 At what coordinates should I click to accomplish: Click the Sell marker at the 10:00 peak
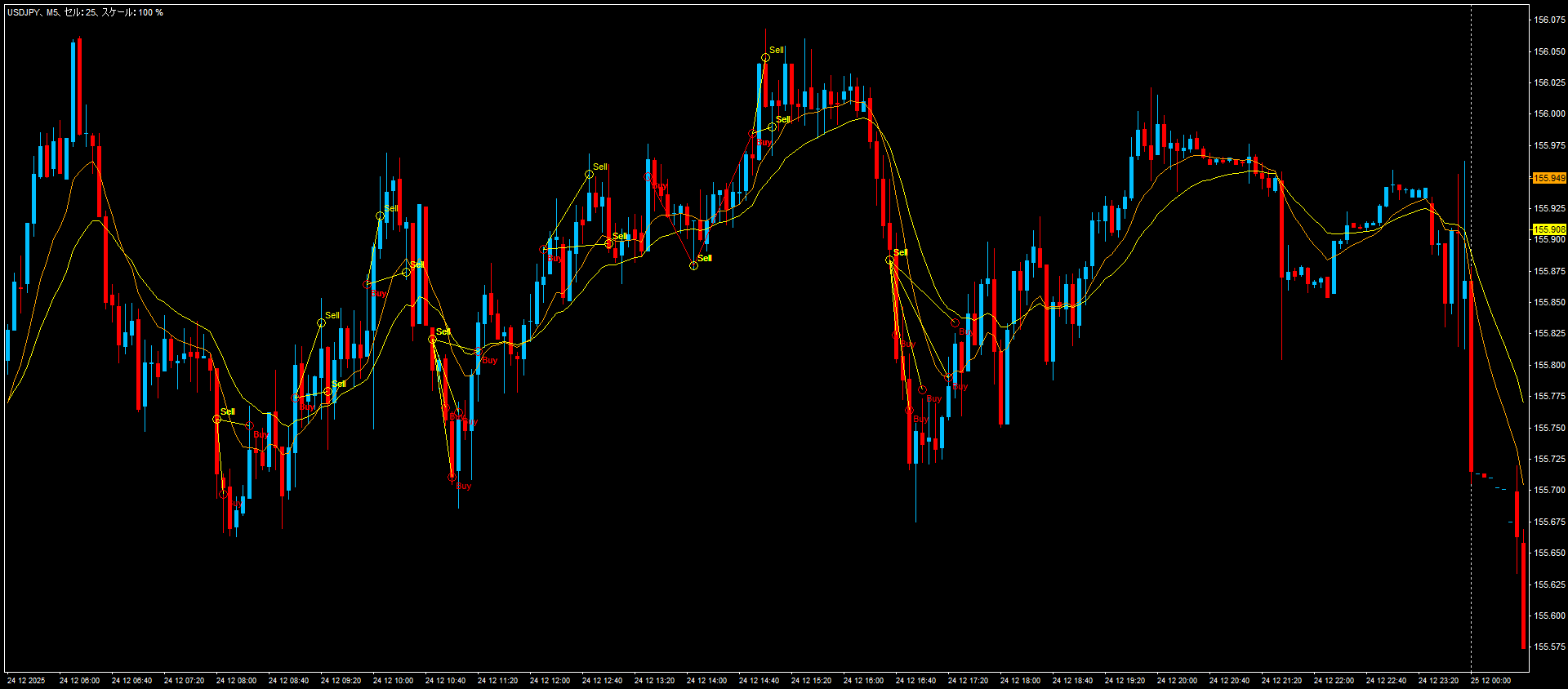tap(380, 216)
